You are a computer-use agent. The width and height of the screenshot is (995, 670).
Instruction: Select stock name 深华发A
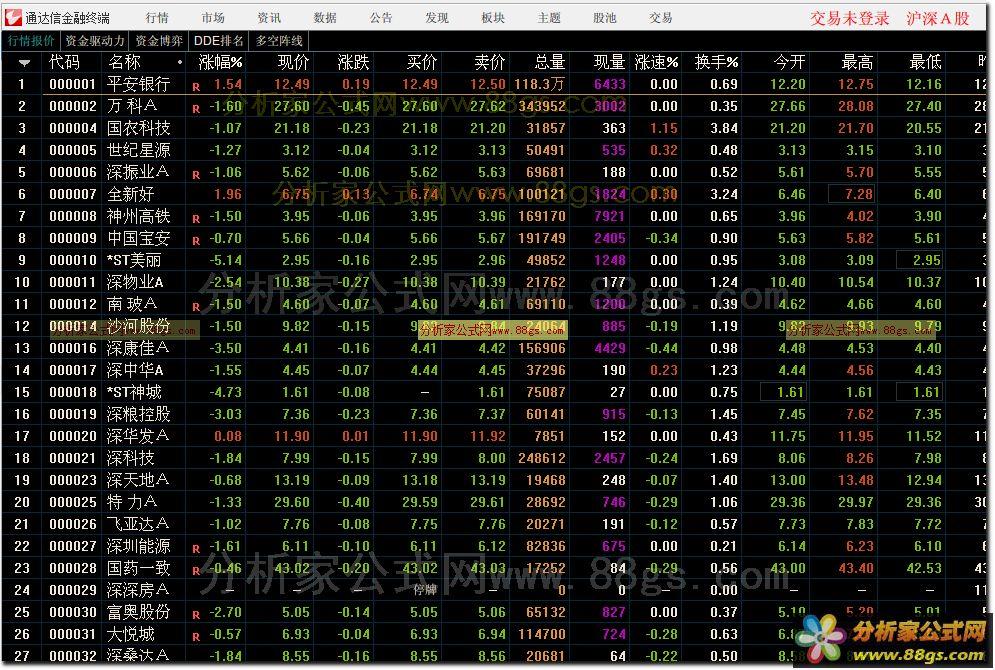click(x=138, y=436)
